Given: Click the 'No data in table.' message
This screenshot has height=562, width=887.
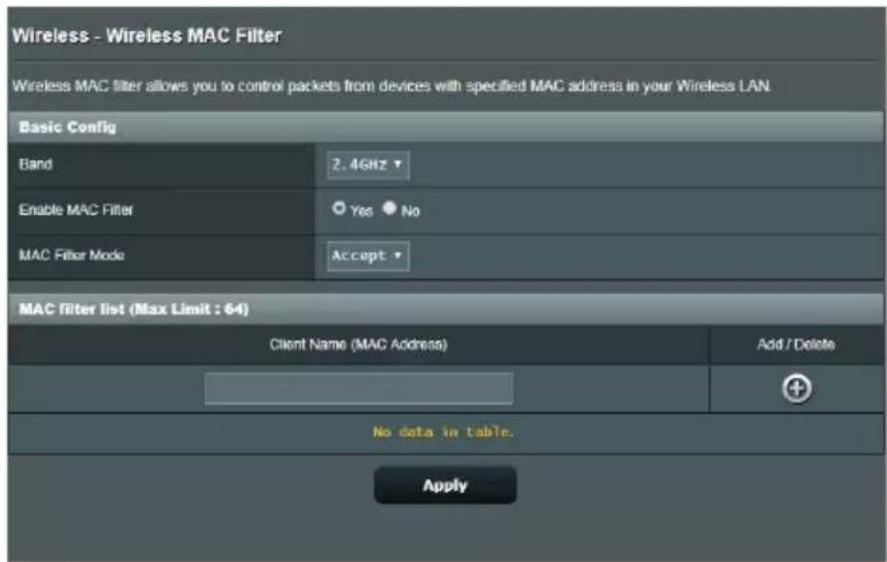Looking at the screenshot, I should 443,432.
